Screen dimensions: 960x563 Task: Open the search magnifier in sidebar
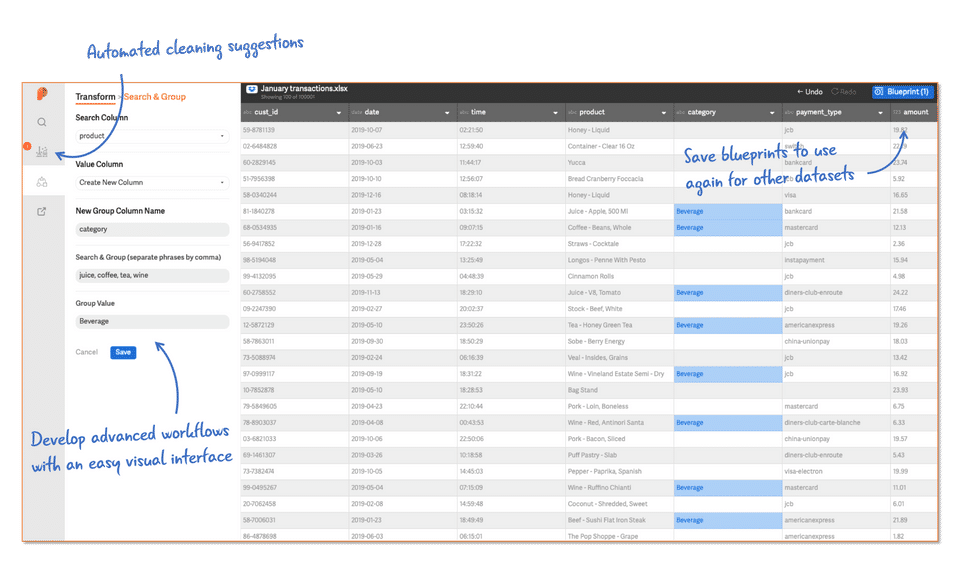click(x=42, y=122)
